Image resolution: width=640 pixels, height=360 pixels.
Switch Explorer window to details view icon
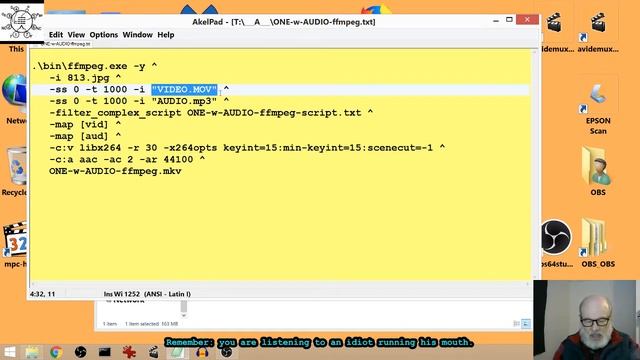pyautogui.click(x=516, y=324)
